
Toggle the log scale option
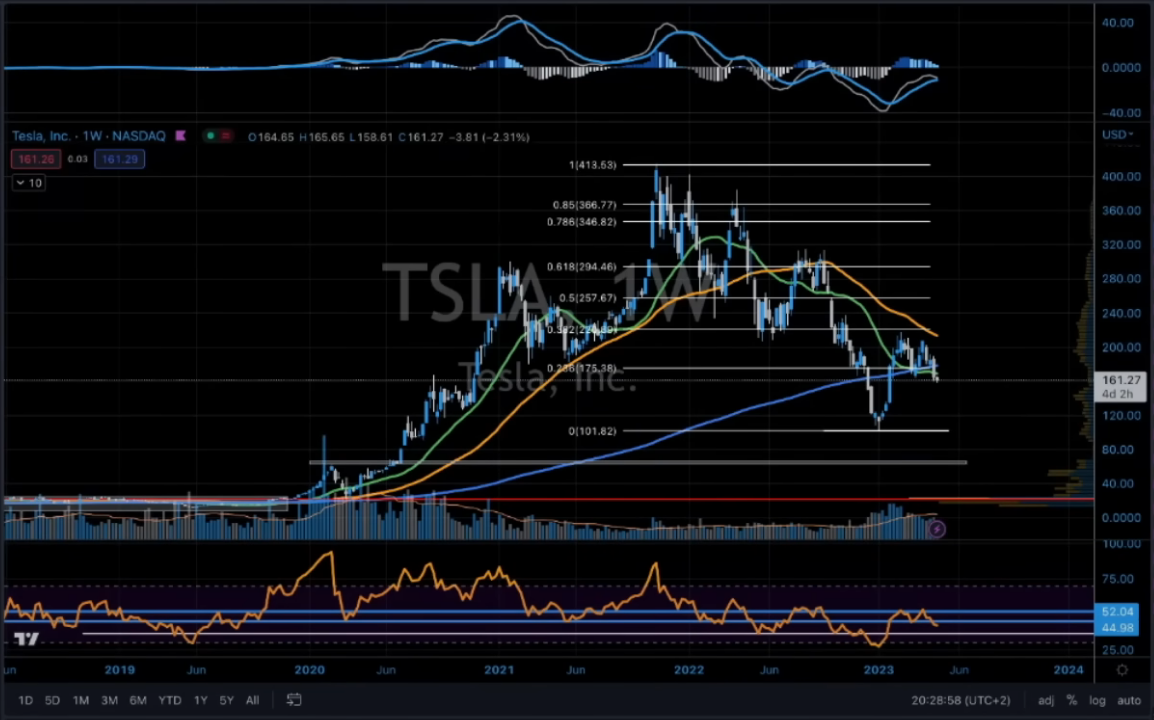coord(1097,700)
